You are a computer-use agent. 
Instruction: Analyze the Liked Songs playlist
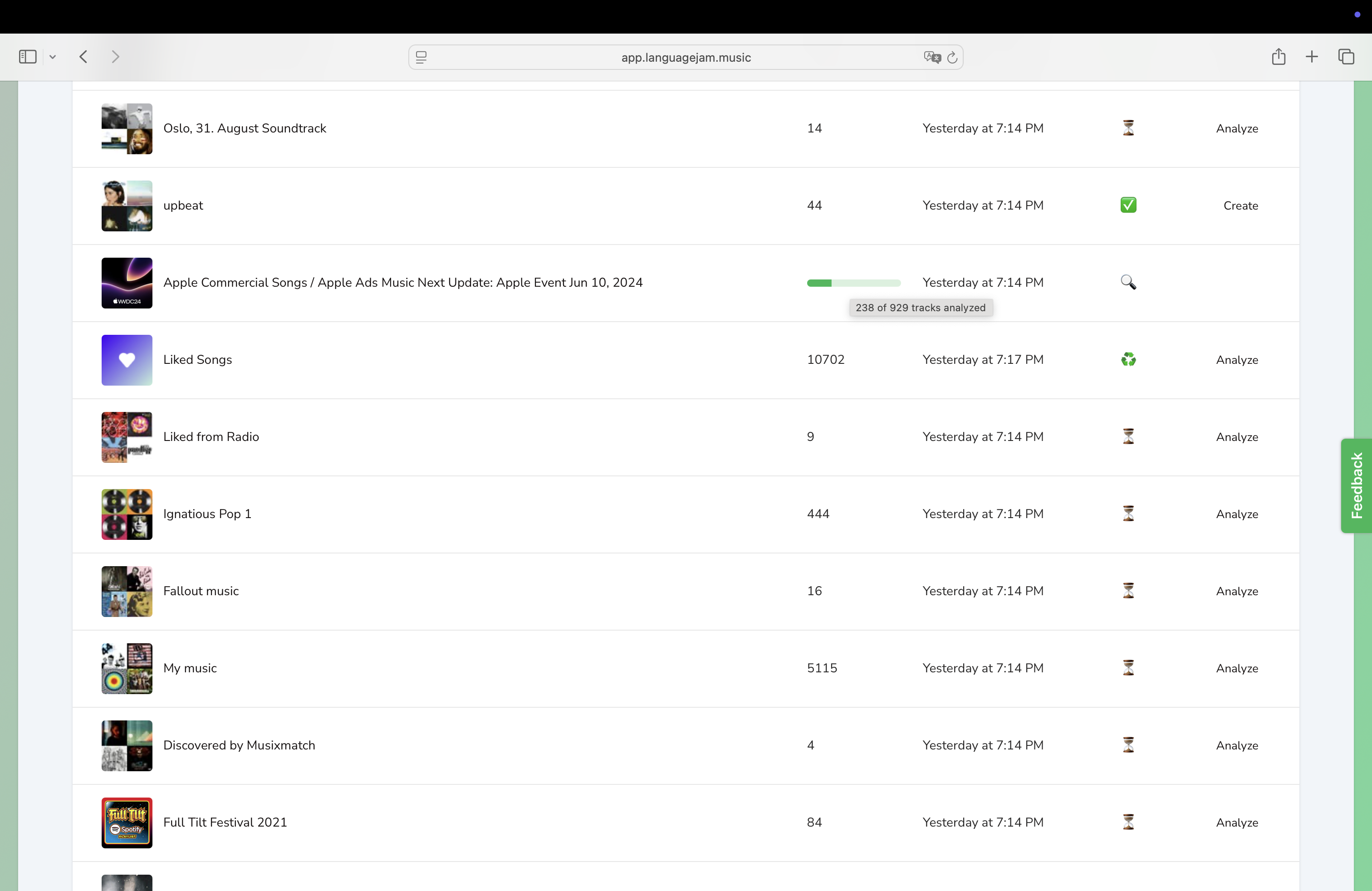pos(1237,360)
